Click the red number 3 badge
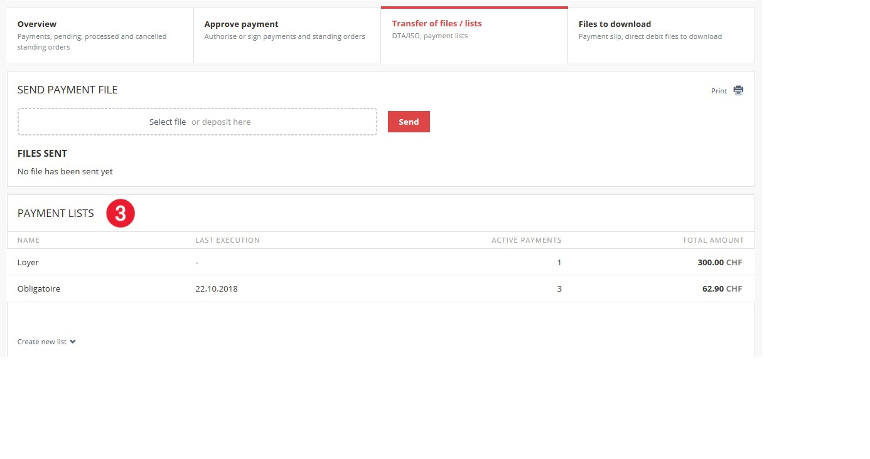 pyautogui.click(x=120, y=213)
